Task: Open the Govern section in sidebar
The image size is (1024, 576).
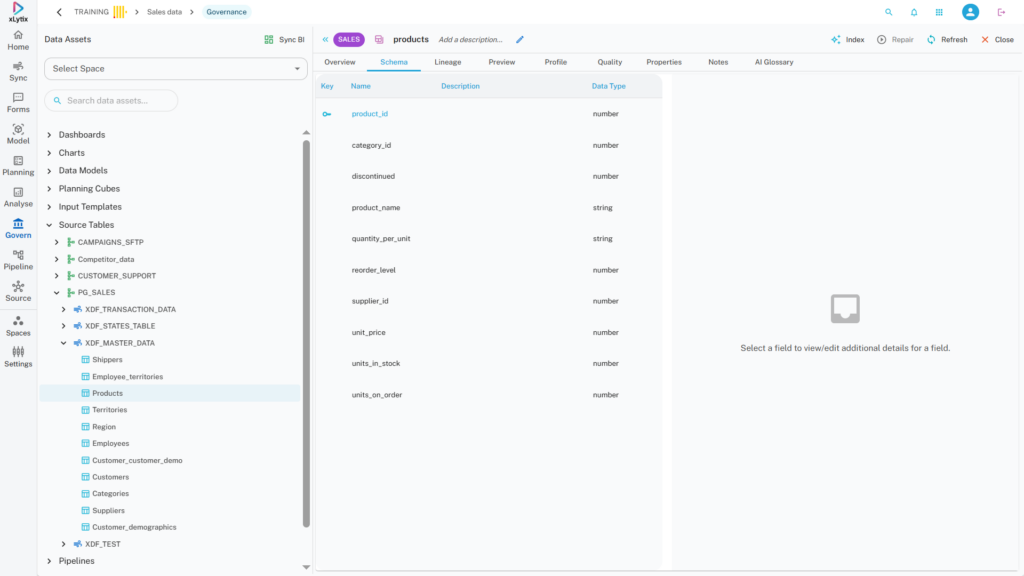Action: tap(18, 228)
